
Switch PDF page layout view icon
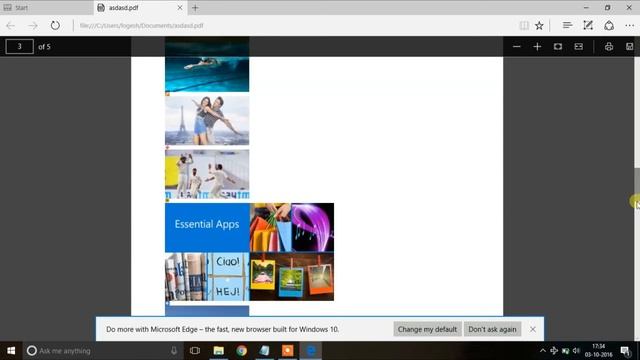[x=578, y=47]
